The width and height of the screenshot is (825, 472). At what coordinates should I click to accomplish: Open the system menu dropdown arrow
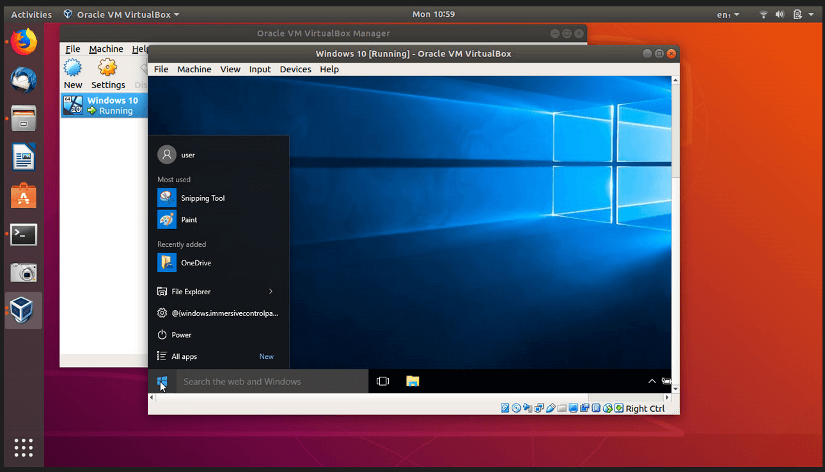point(811,15)
